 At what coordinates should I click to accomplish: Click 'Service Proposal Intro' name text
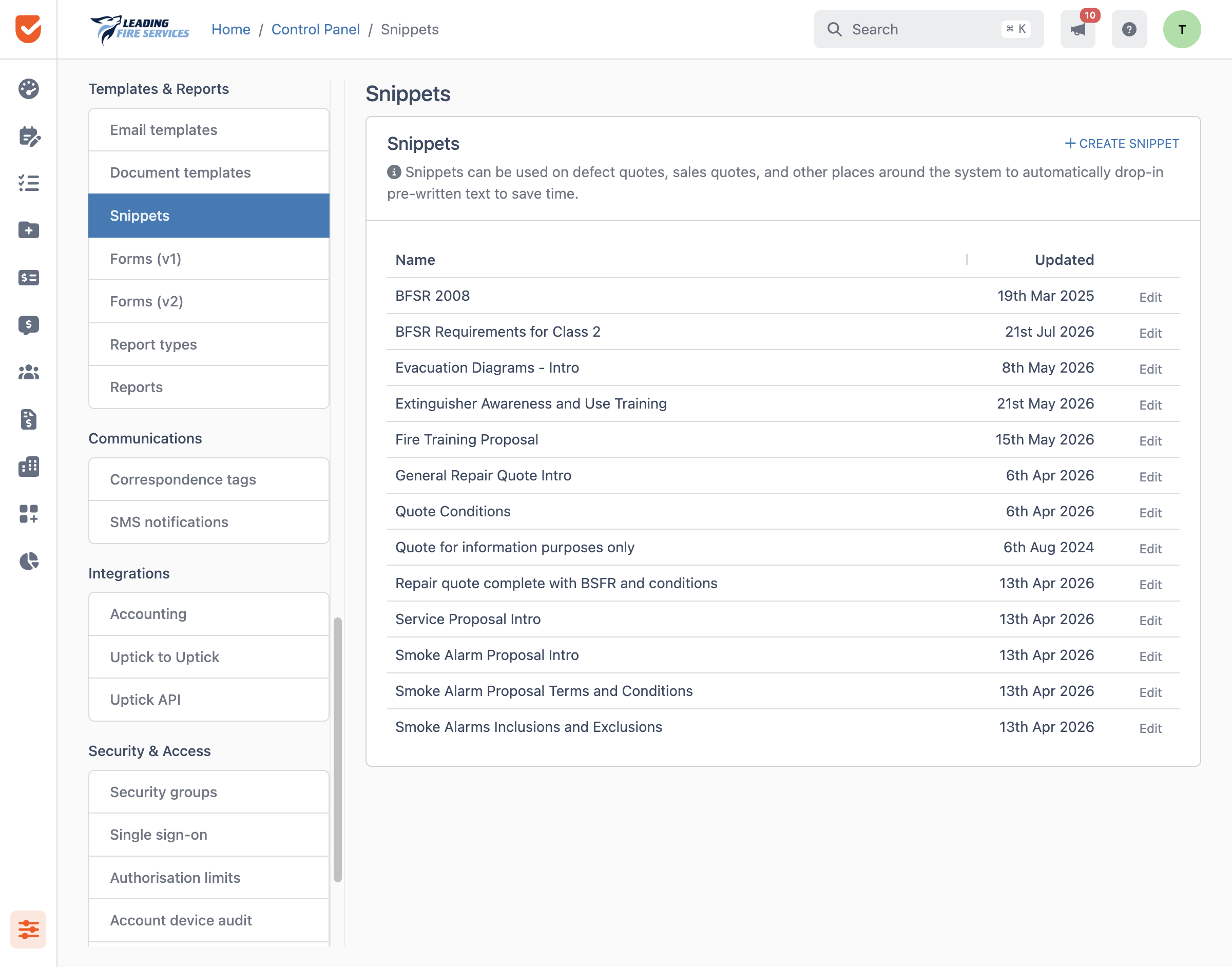pyautogui.click(x=468, y=619)
